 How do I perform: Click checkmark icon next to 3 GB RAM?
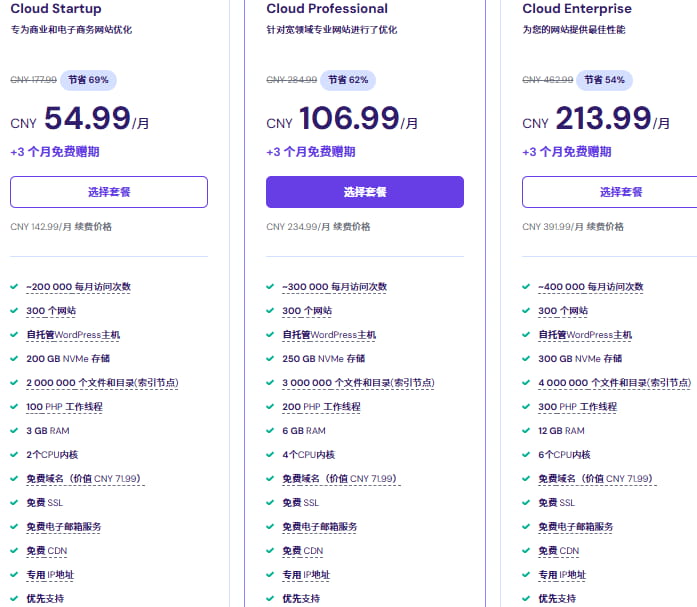tap(14, 431)
